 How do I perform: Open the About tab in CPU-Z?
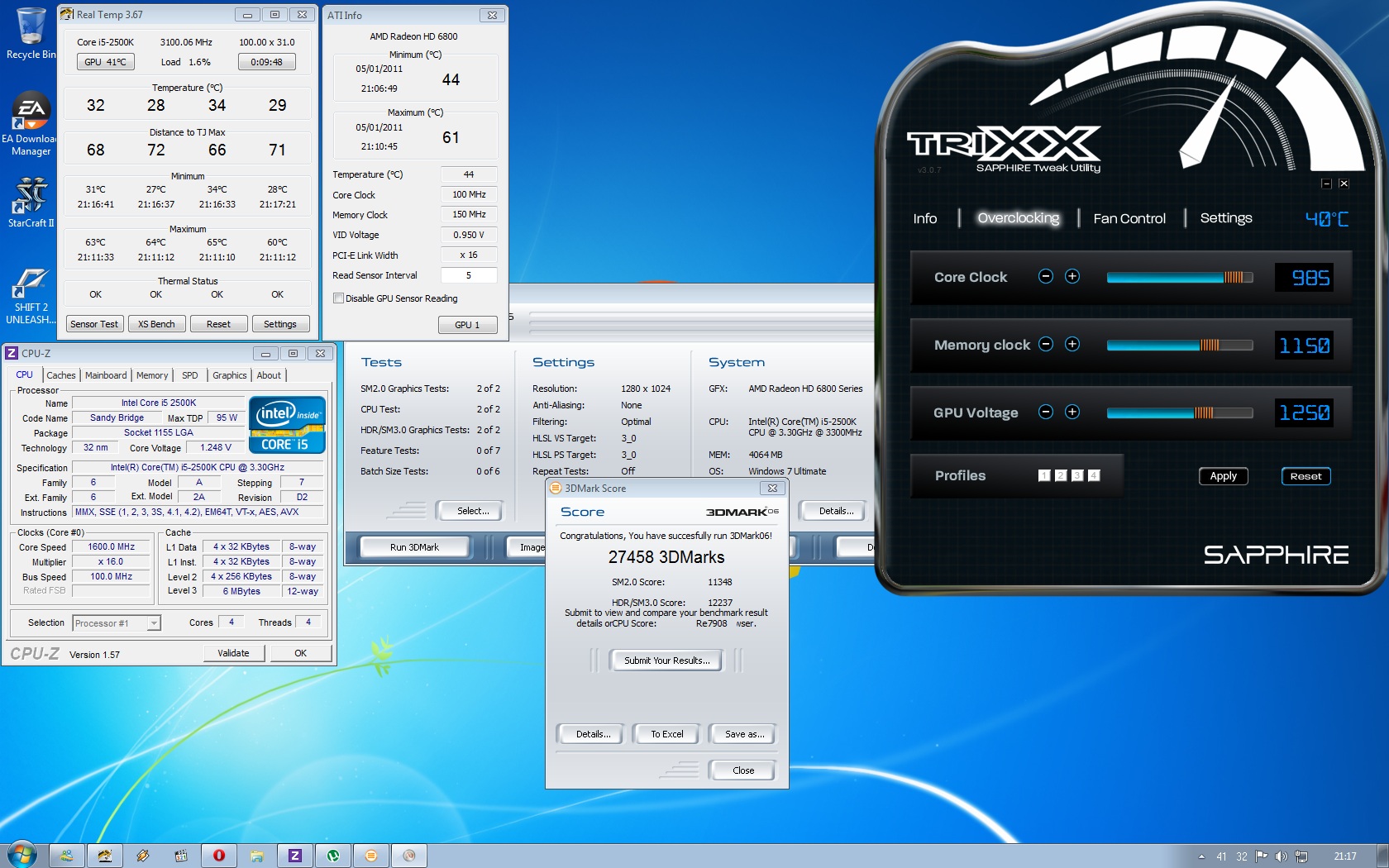click(x=269, y=375)
